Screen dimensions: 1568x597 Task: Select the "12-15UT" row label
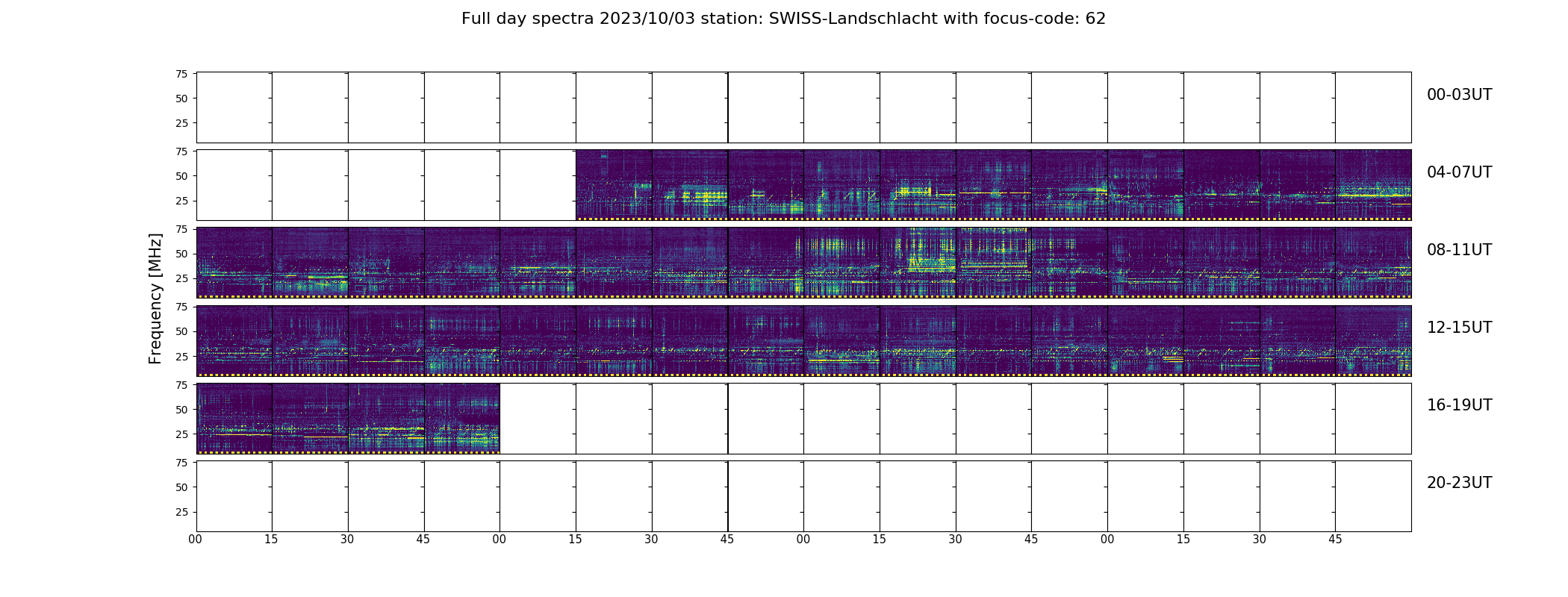(1459, 328)
